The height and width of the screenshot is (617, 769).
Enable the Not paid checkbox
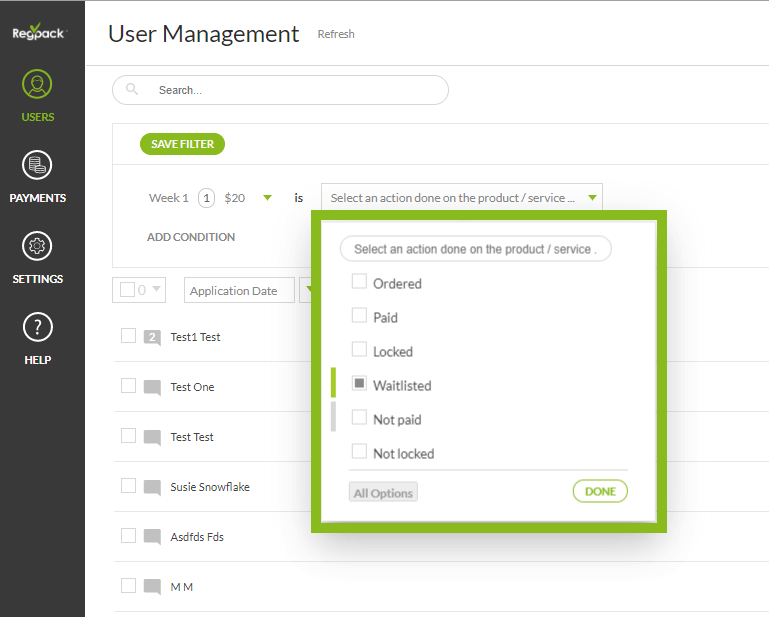[x=359, y=418]
